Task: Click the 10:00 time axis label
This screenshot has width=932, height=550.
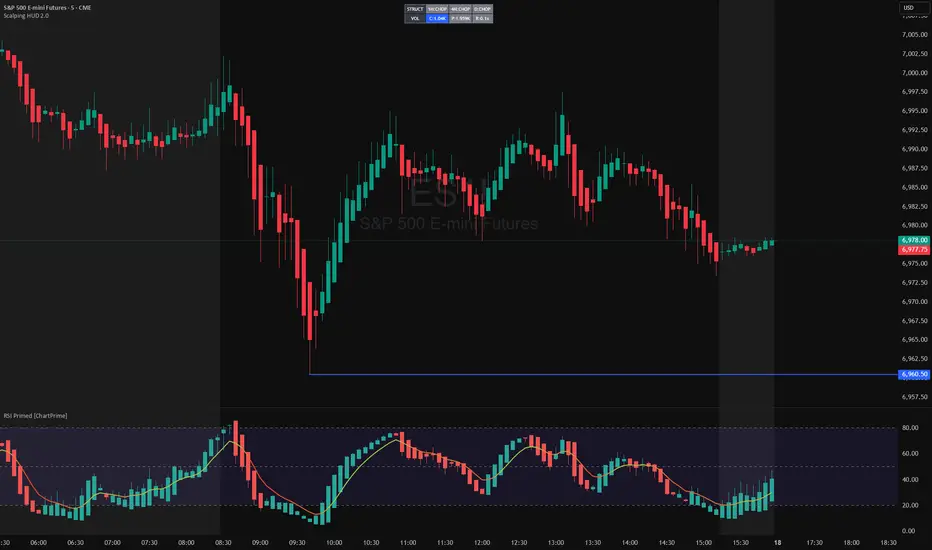Action: 334,542
